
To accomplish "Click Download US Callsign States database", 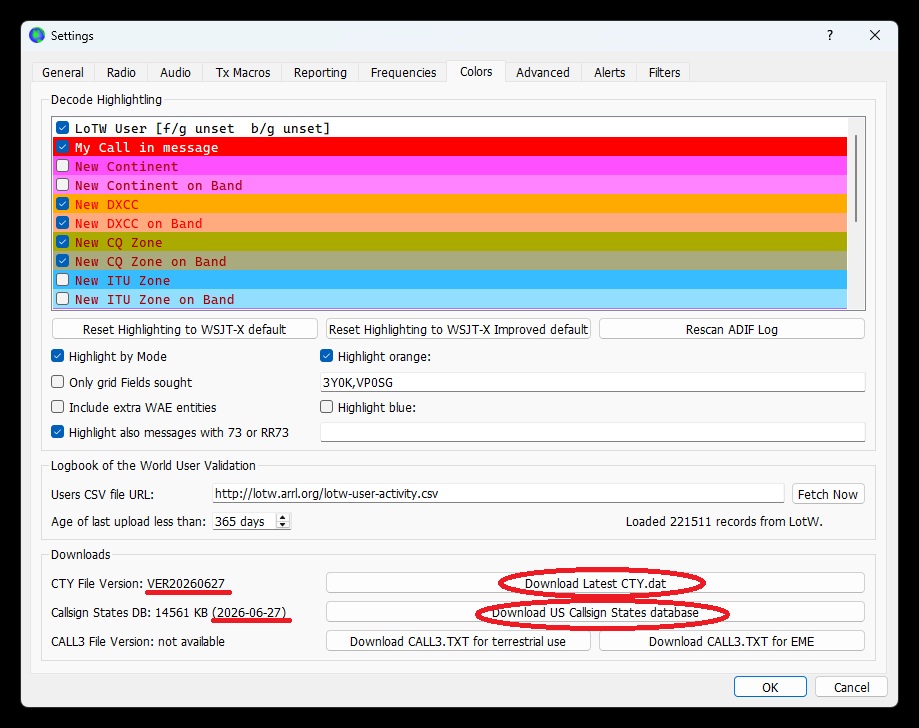I will pos(595,612).
